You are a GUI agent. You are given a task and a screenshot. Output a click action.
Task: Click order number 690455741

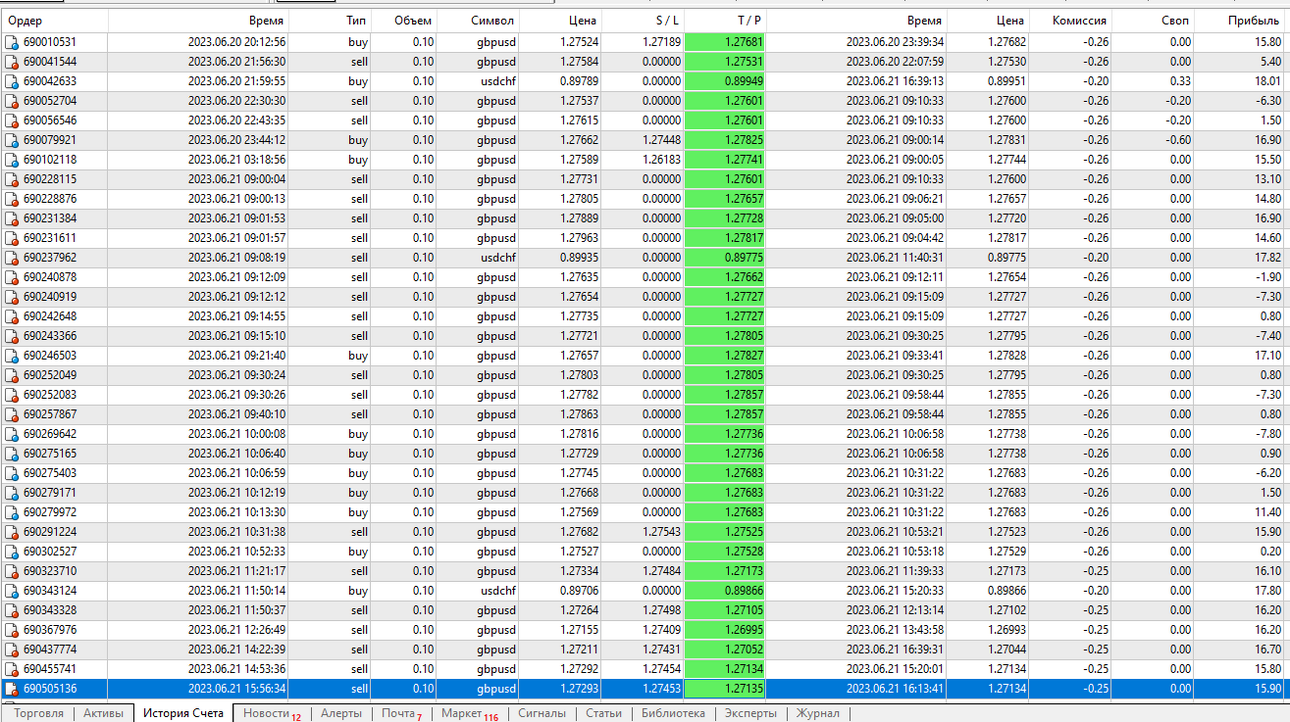click(x=50, y=669)
